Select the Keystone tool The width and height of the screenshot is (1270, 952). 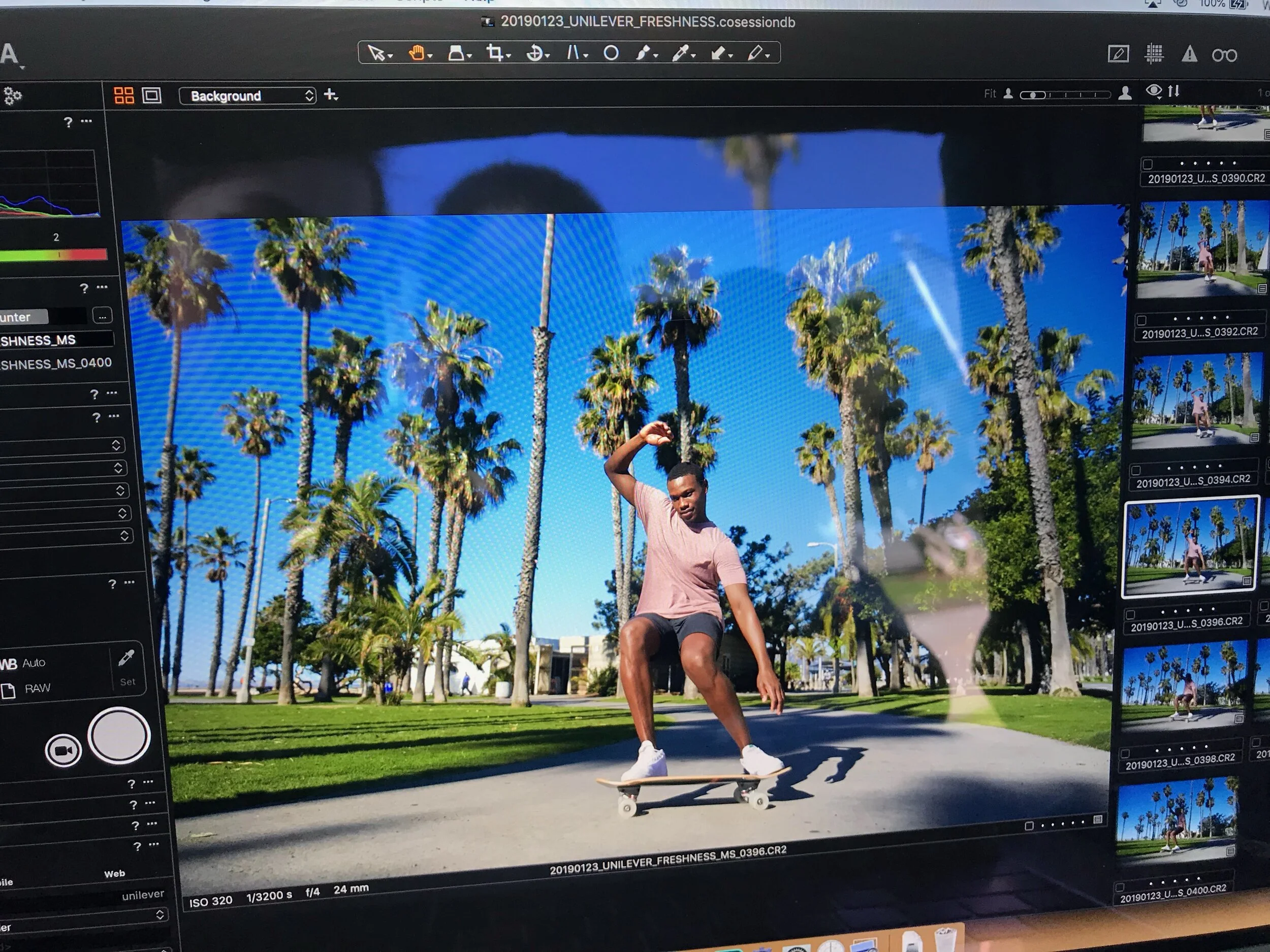click(x=573, y=53)
